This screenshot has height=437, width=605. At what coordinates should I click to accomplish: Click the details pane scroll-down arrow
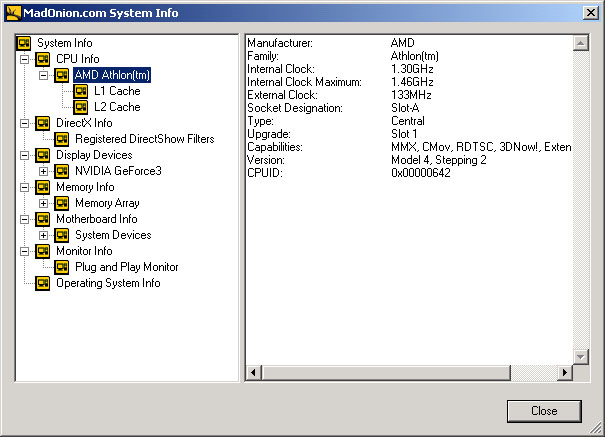581,356
